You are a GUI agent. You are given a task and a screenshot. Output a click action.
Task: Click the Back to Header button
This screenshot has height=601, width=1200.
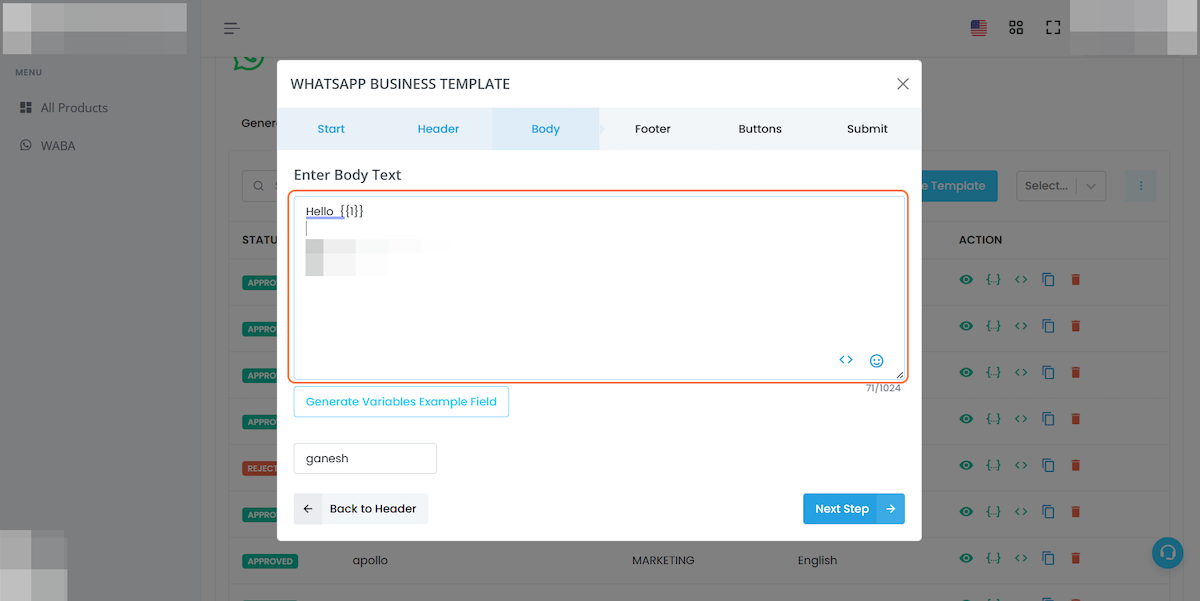[361, 509]
